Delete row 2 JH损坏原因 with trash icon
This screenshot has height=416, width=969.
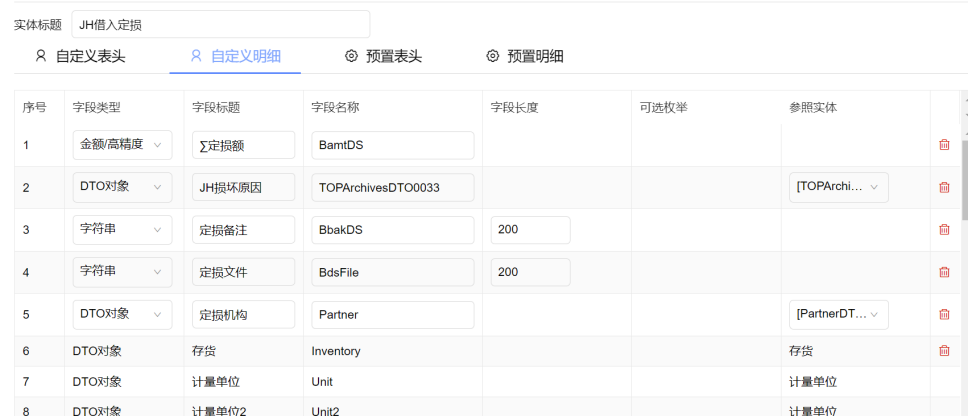pos(944,187)
